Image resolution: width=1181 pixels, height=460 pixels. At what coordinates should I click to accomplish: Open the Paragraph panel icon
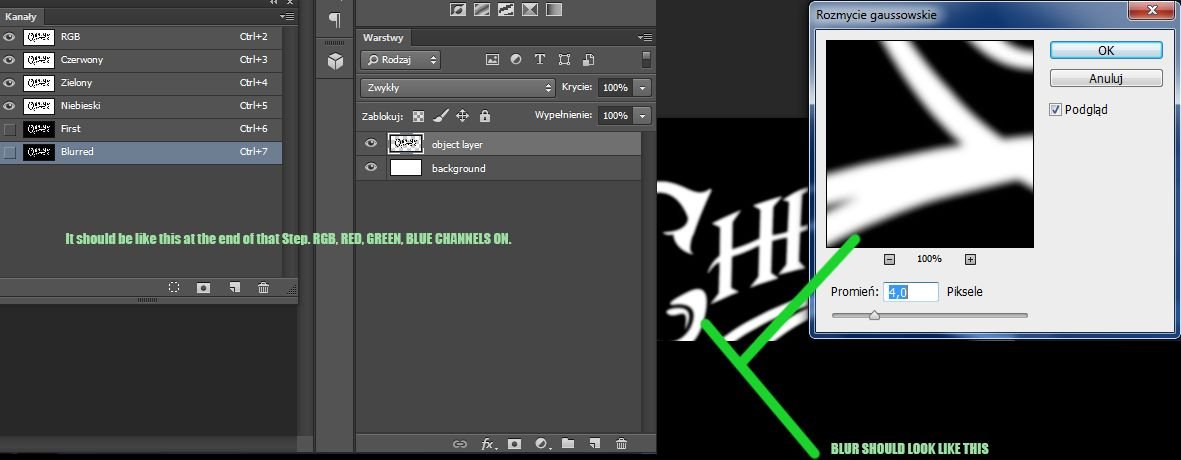[335, 20]
